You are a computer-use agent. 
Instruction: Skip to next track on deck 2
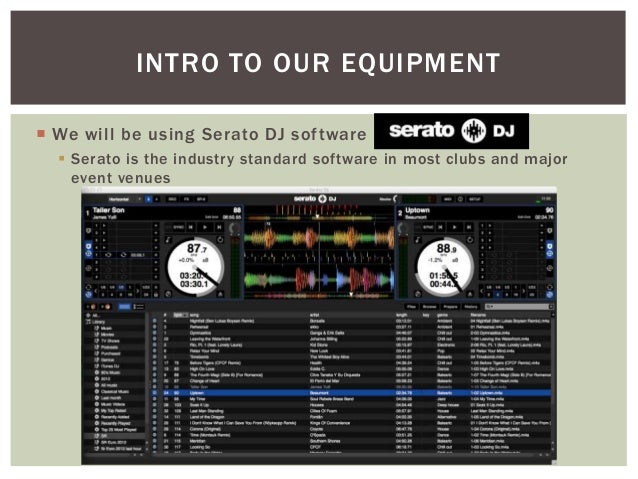click(469, 227)
